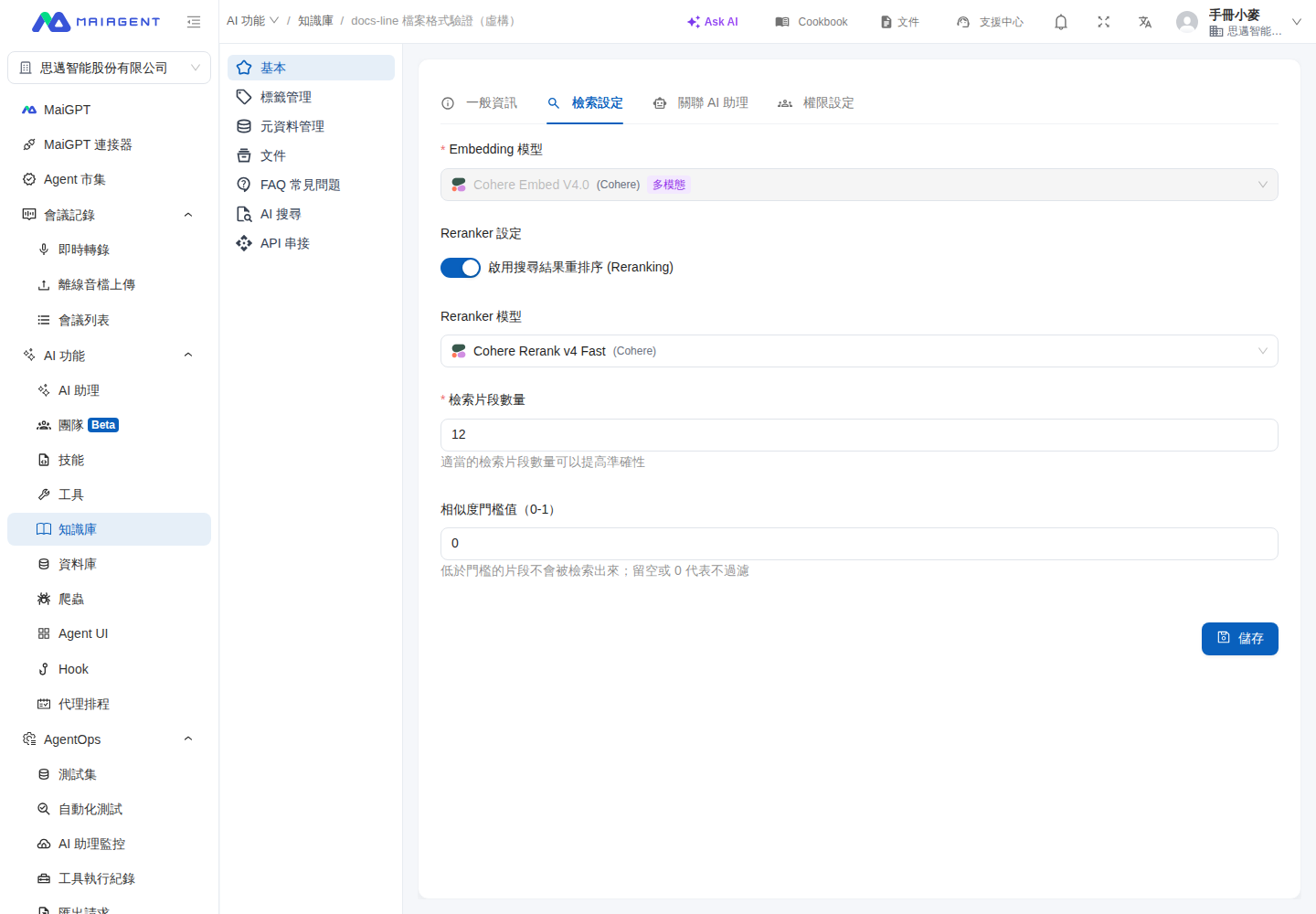Click the fullscreen expand icon
The width and height of the screenshot is (1316, 914).
(1103, 22)
